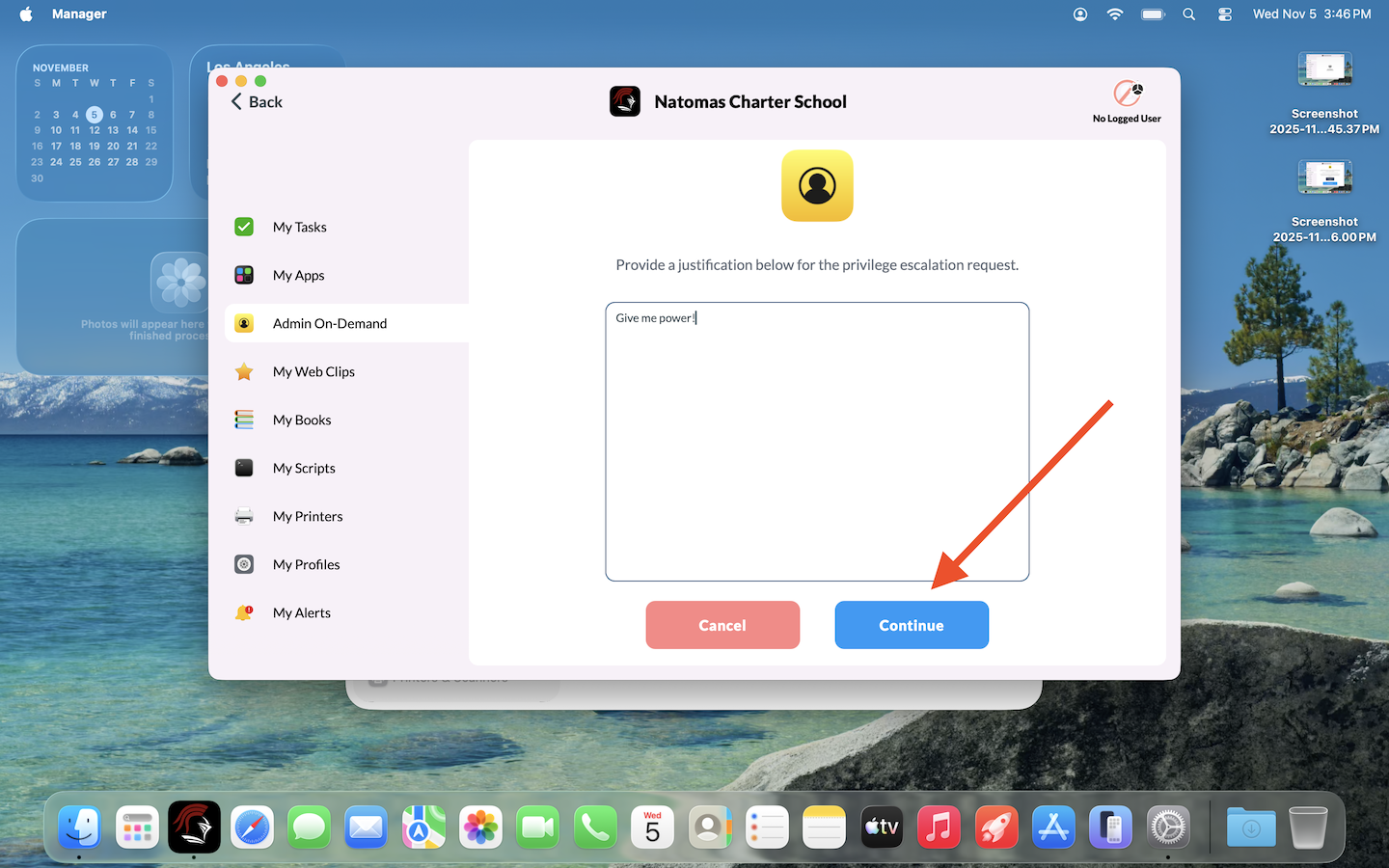
Task: Click the Natomas Charter School logo
Action: [x=625, y=101]
